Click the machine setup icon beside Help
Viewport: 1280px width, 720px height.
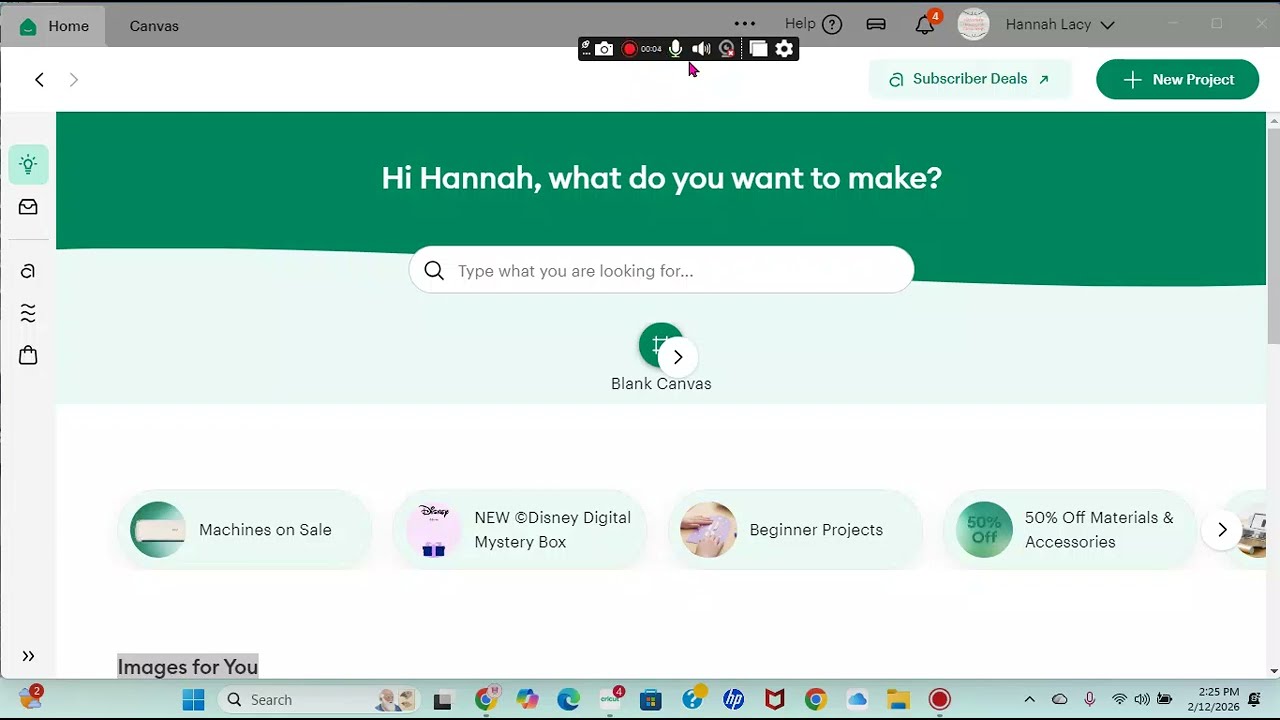click(876, 24)
